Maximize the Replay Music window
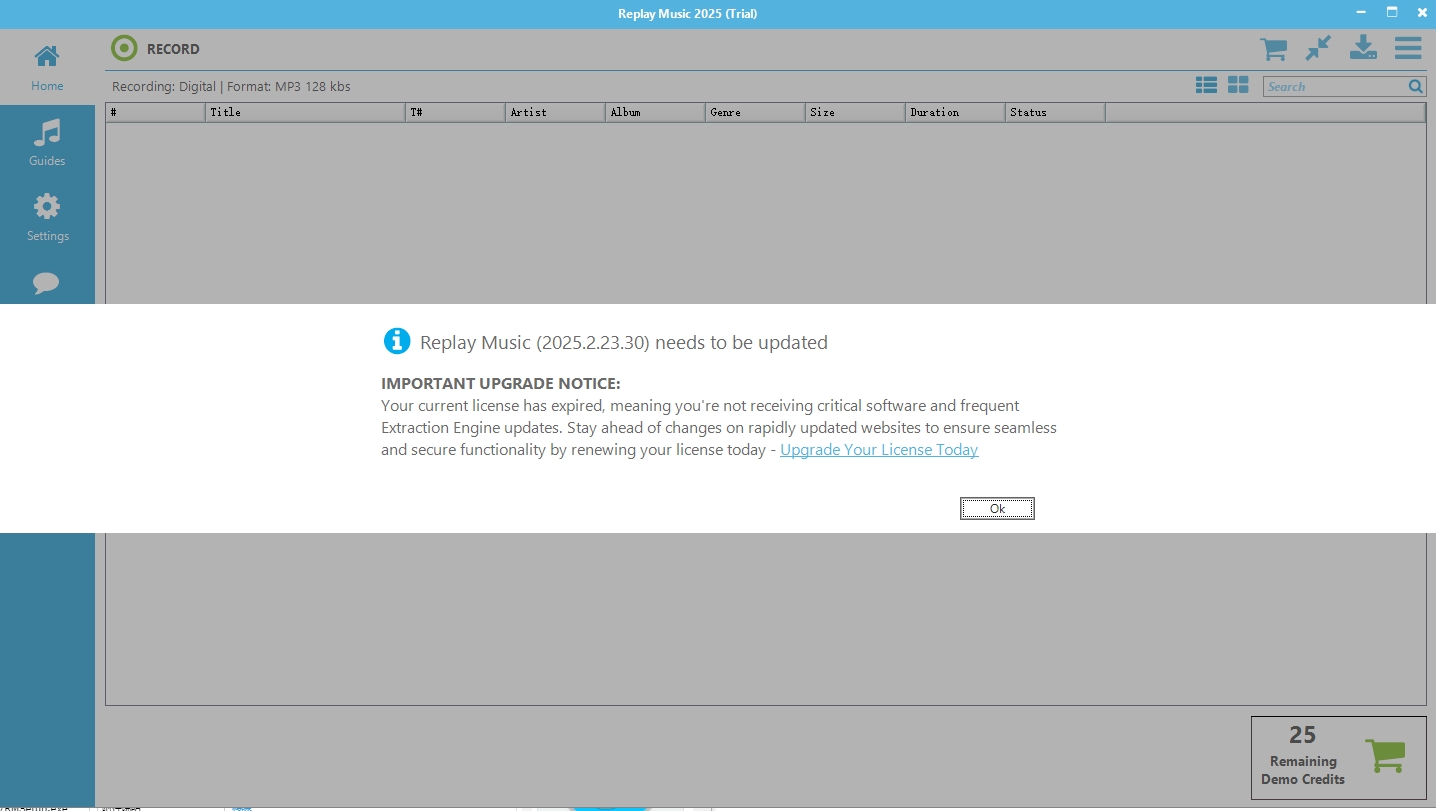This screenshot has width=1436, height=811. click(x=1391, y=12)
